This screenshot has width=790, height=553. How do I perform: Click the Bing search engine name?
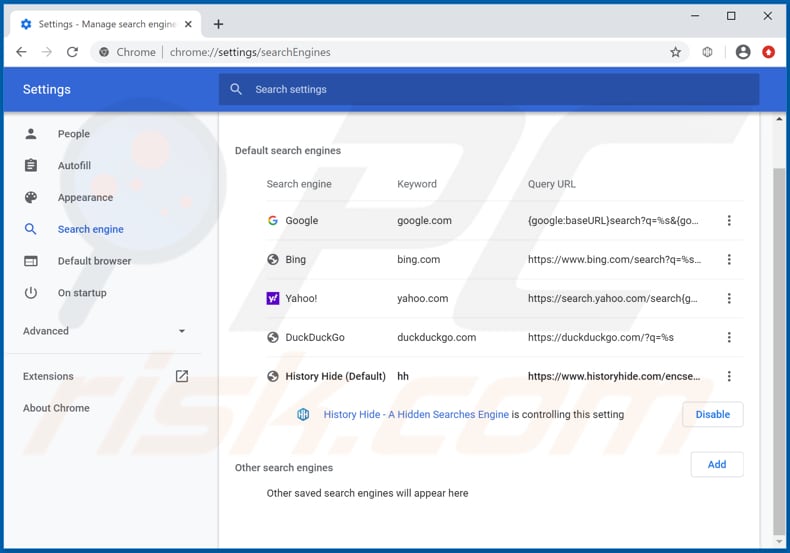click(295, 259)
